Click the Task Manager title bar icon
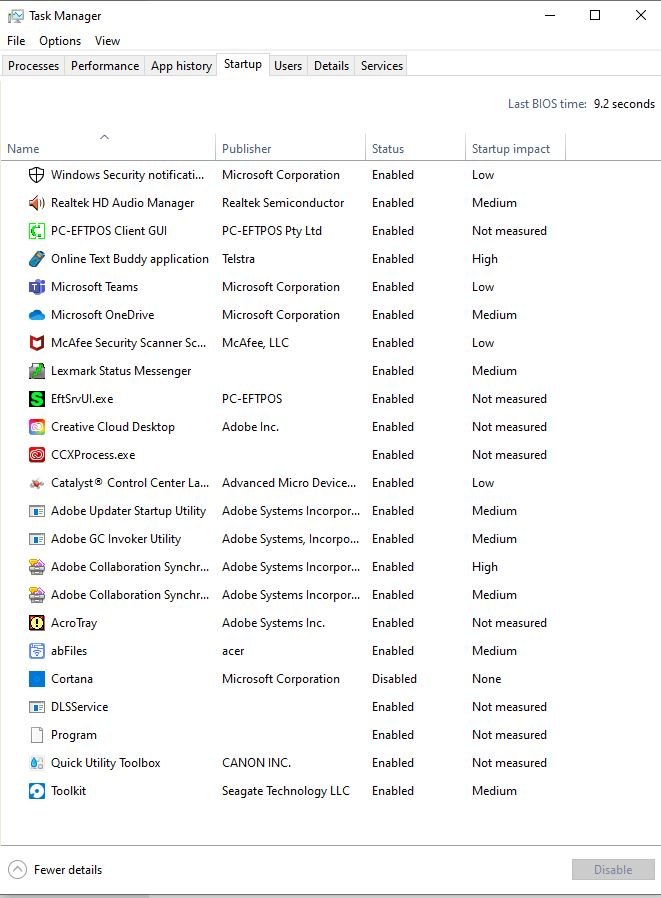 pos(15,16)
